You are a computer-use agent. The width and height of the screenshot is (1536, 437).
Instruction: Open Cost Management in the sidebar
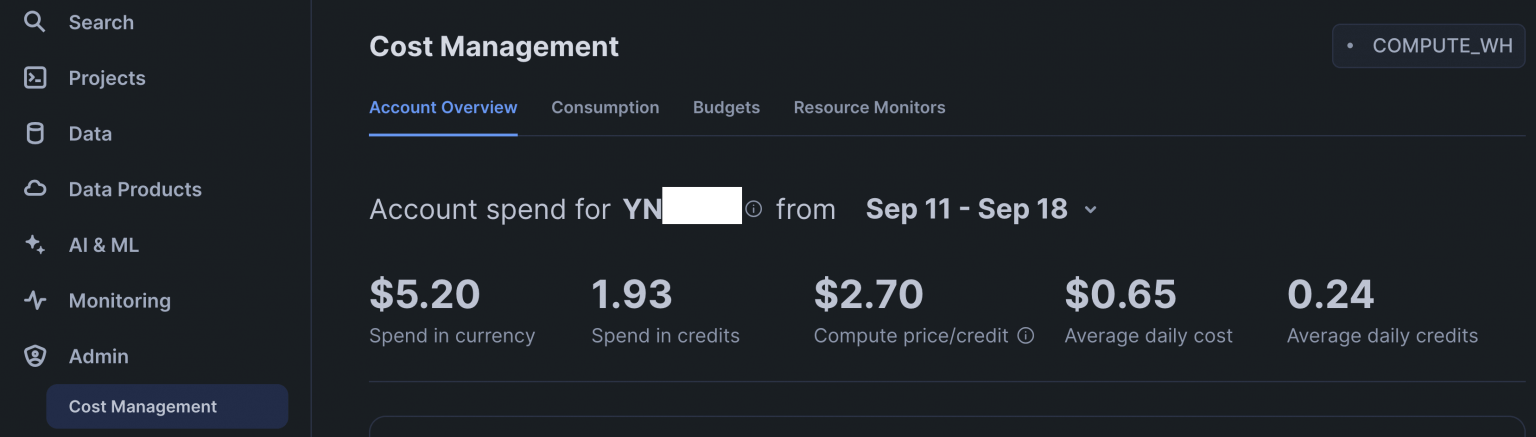143,406
